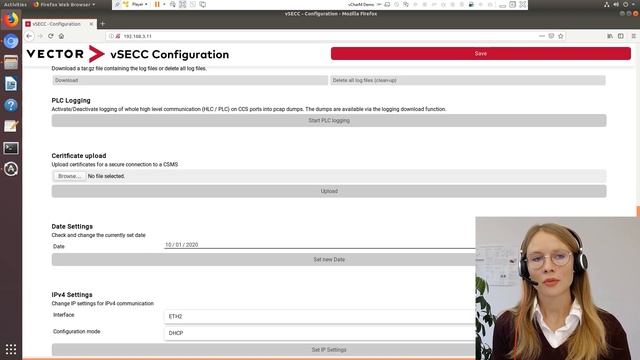Open LibreOffice Writer from the dock
640x360 pixels.
11,84
